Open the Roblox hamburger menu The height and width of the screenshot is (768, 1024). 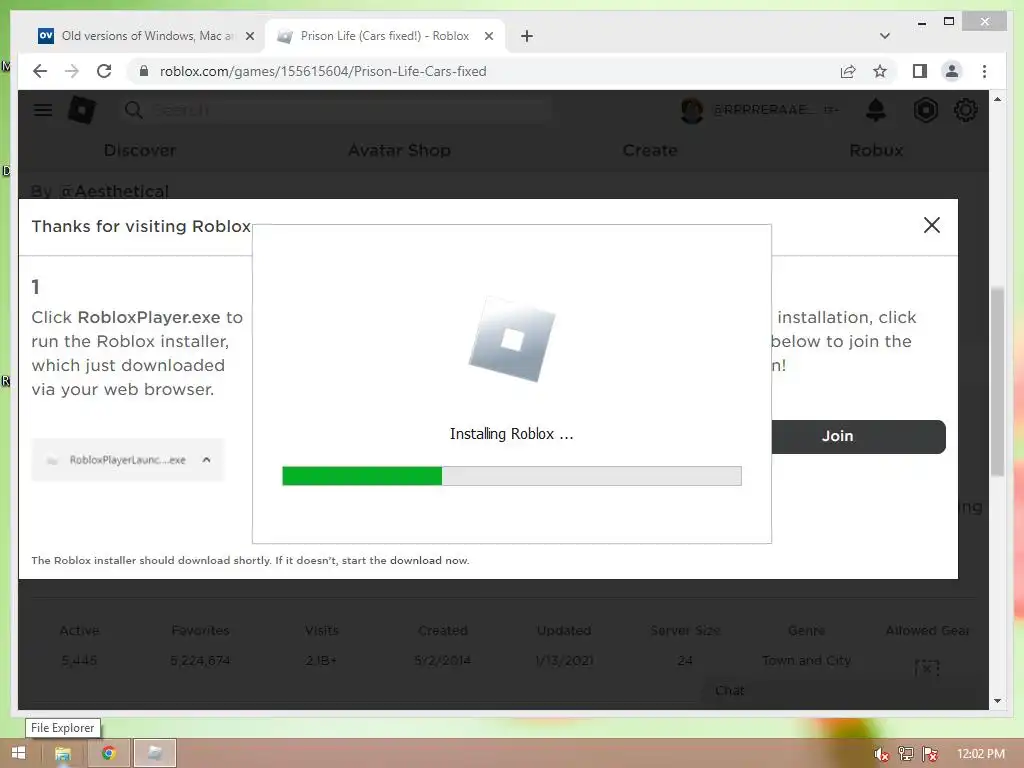tap(43, 110)
